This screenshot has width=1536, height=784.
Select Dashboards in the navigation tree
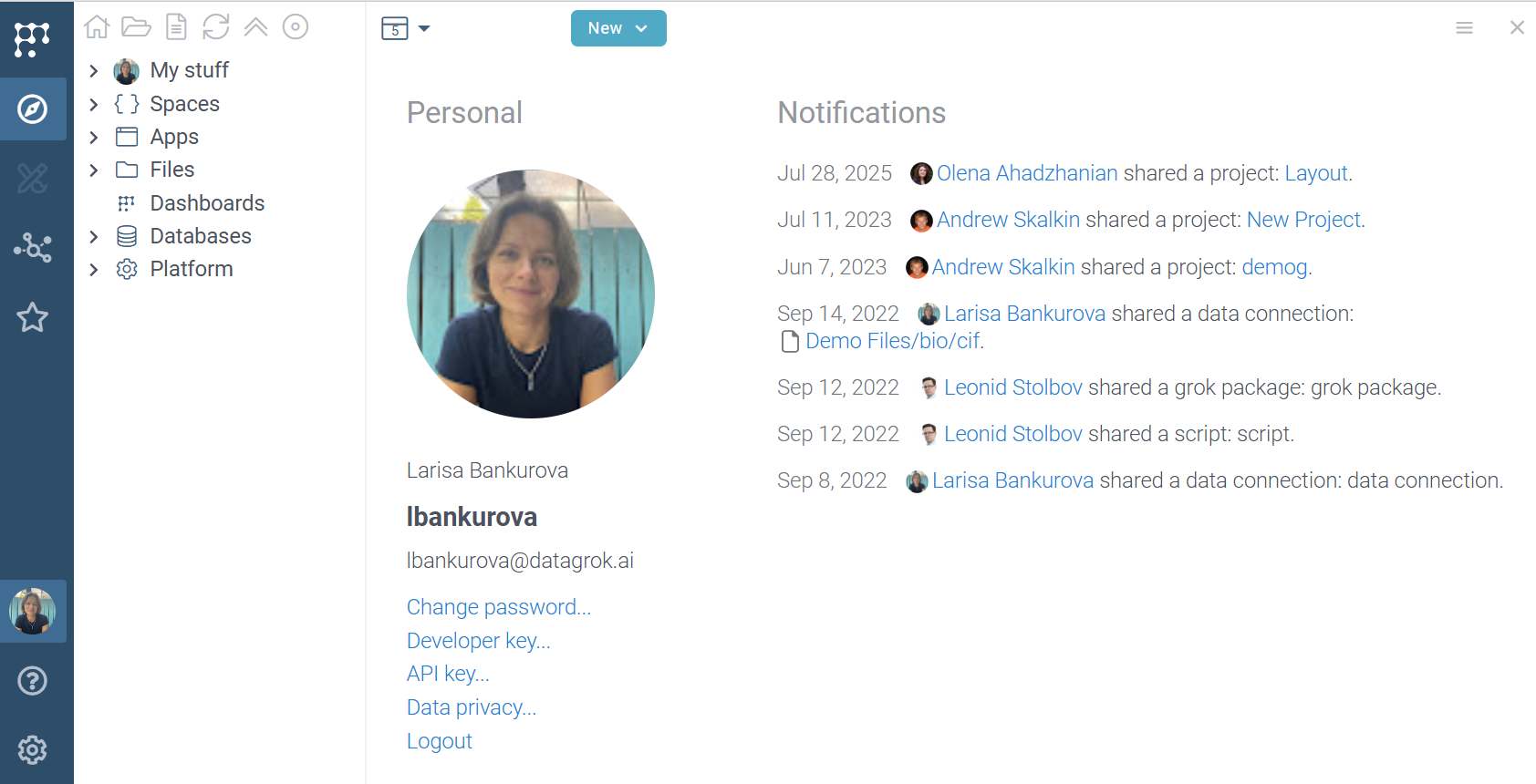(206, 202)
